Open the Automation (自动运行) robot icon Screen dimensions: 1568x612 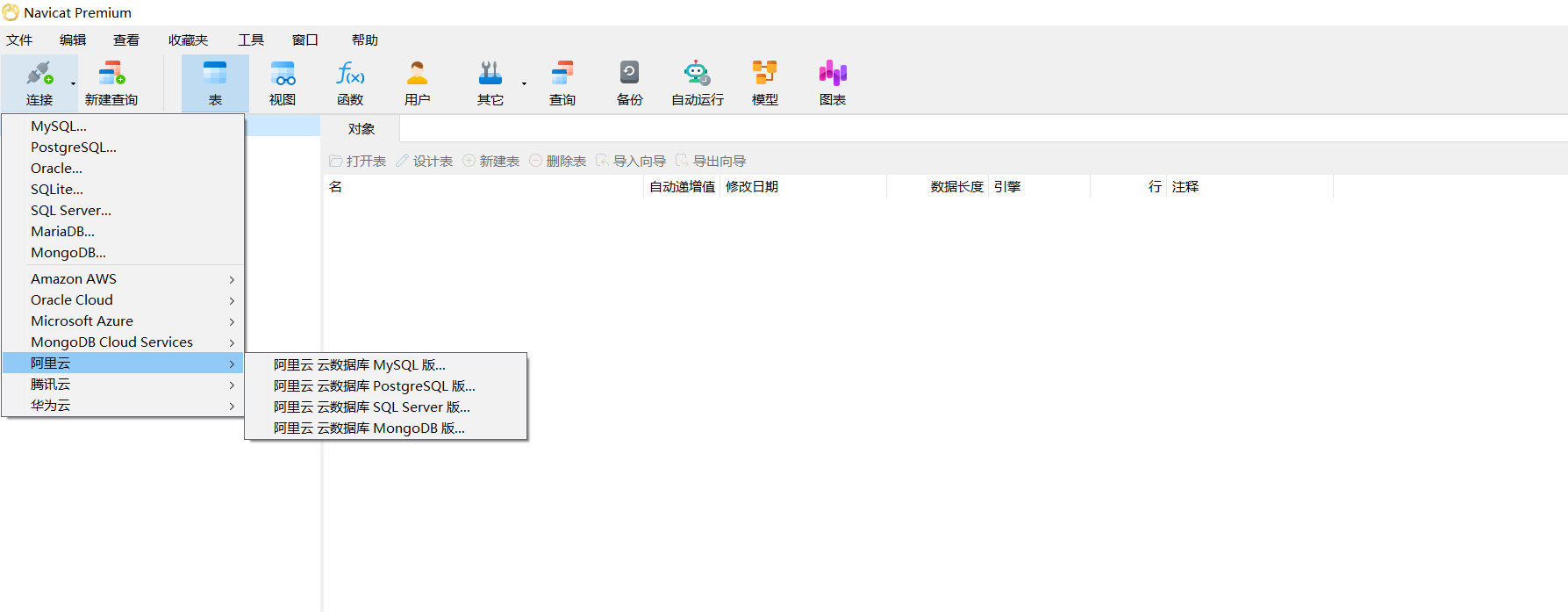tap(698, 83)
